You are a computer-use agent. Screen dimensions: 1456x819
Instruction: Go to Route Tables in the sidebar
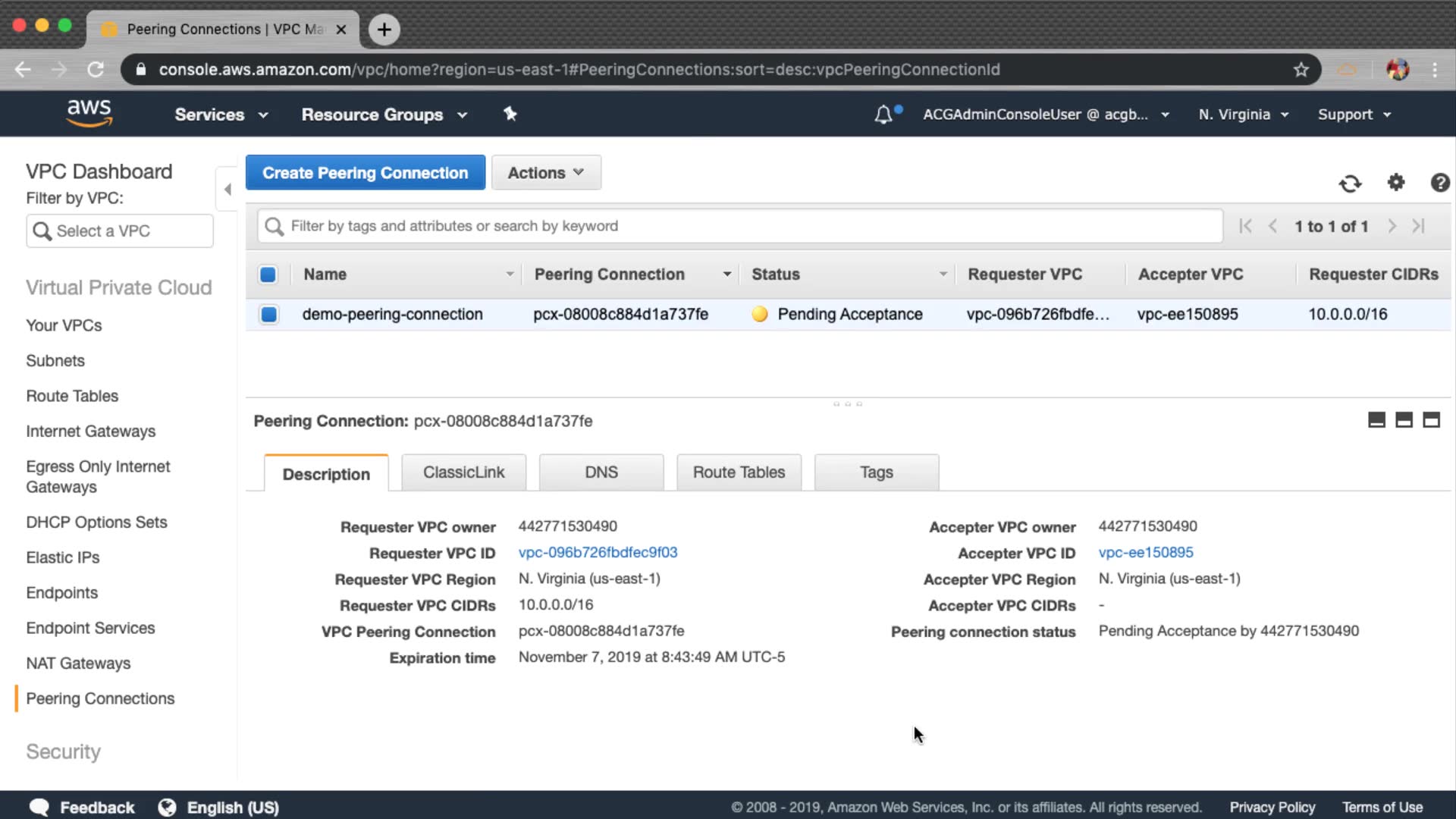[72, 396]
